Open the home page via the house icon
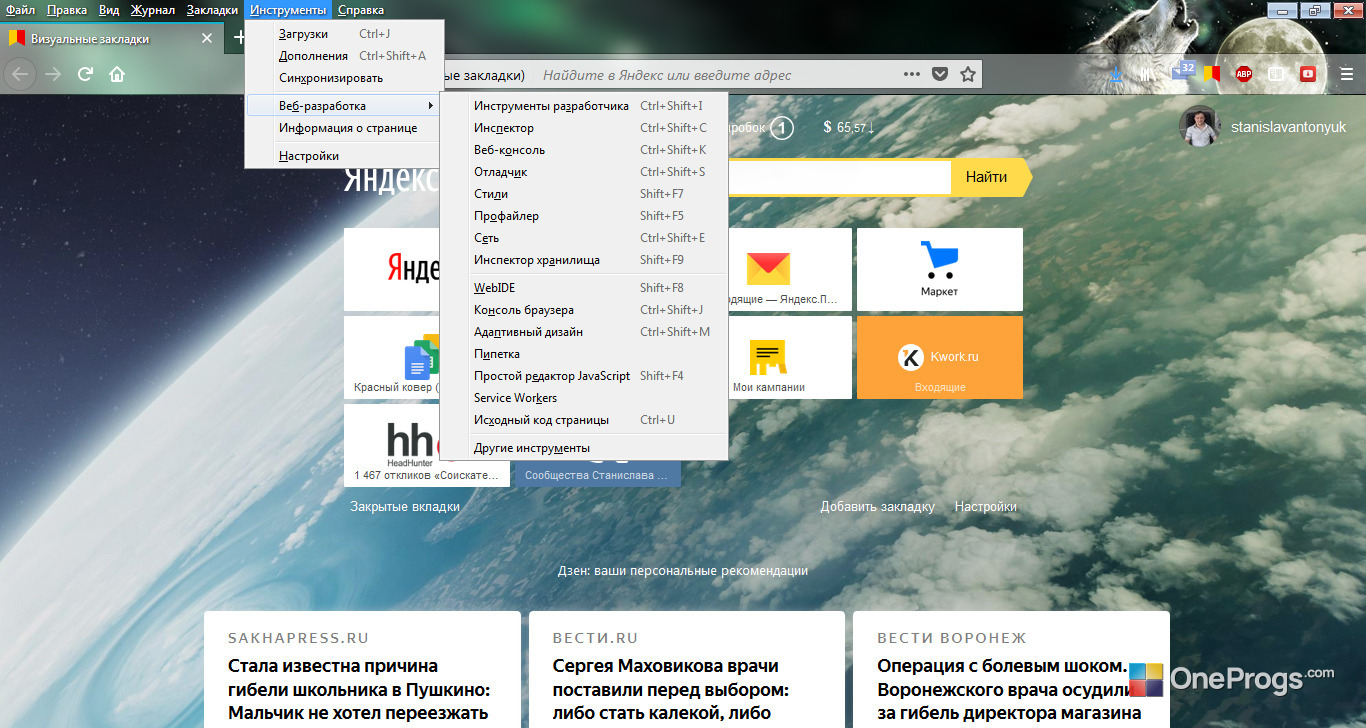Viewport: 1366px width, 728px height. click(x=117, y=74)
